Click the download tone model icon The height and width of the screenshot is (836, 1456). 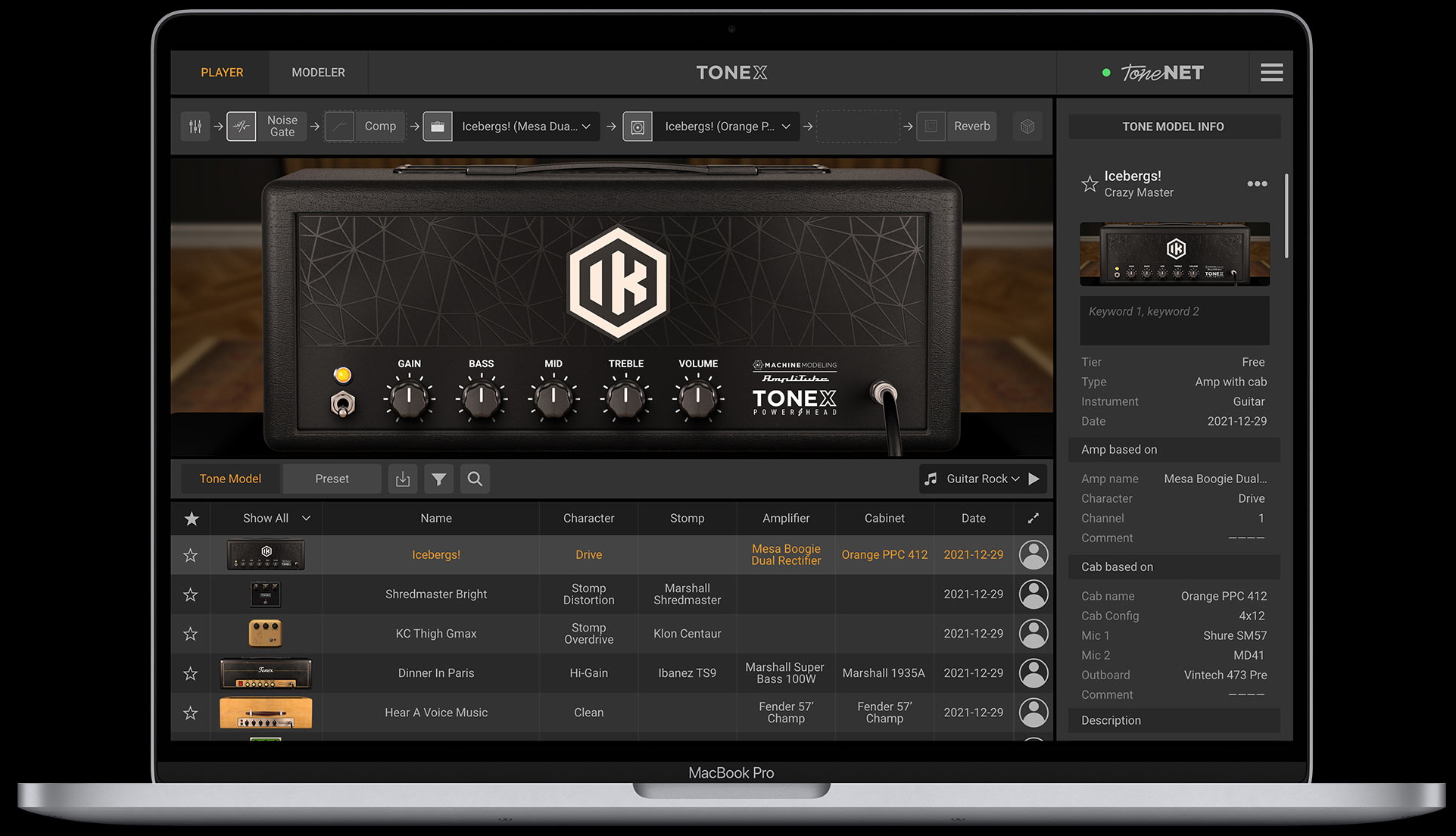pos(403,479)
